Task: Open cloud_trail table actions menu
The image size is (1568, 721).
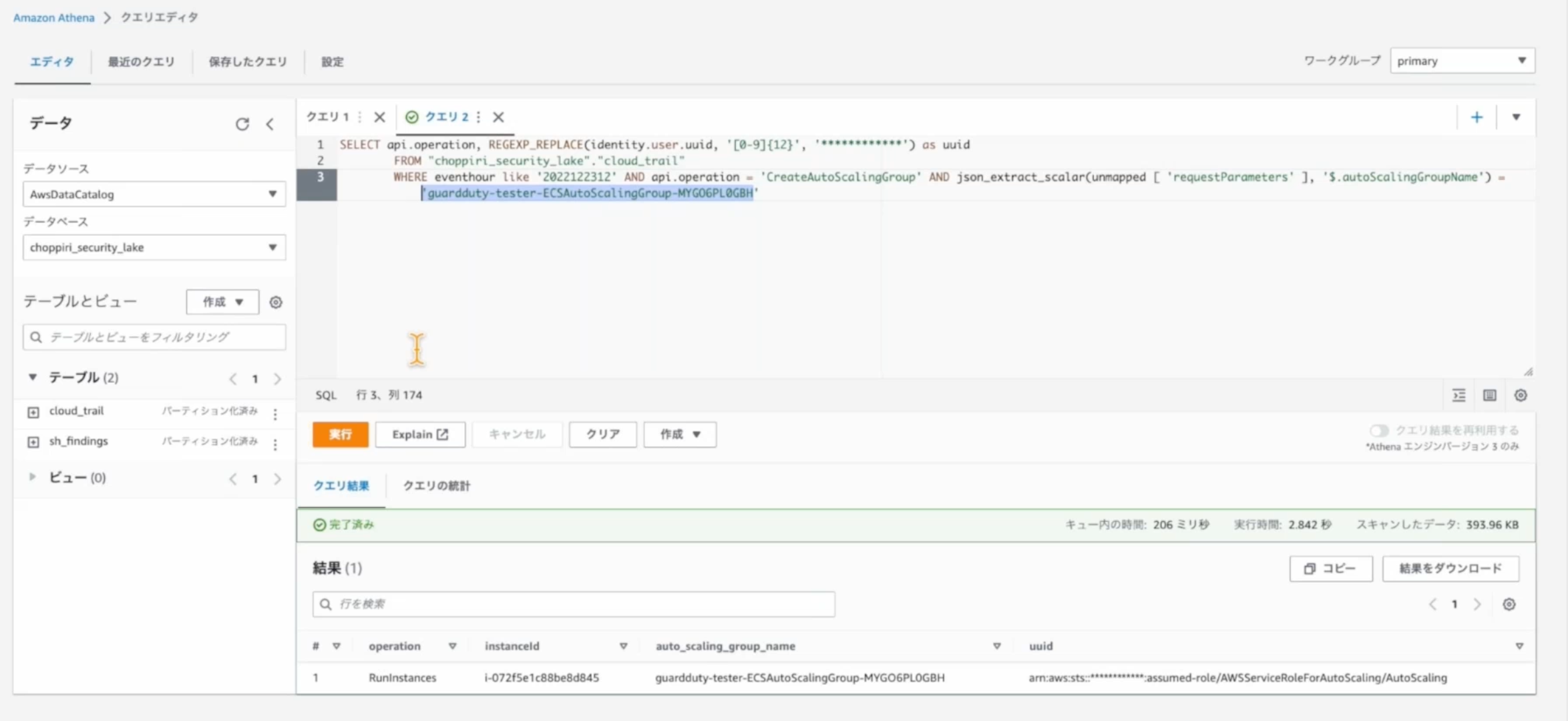Action: click(275, 414)
